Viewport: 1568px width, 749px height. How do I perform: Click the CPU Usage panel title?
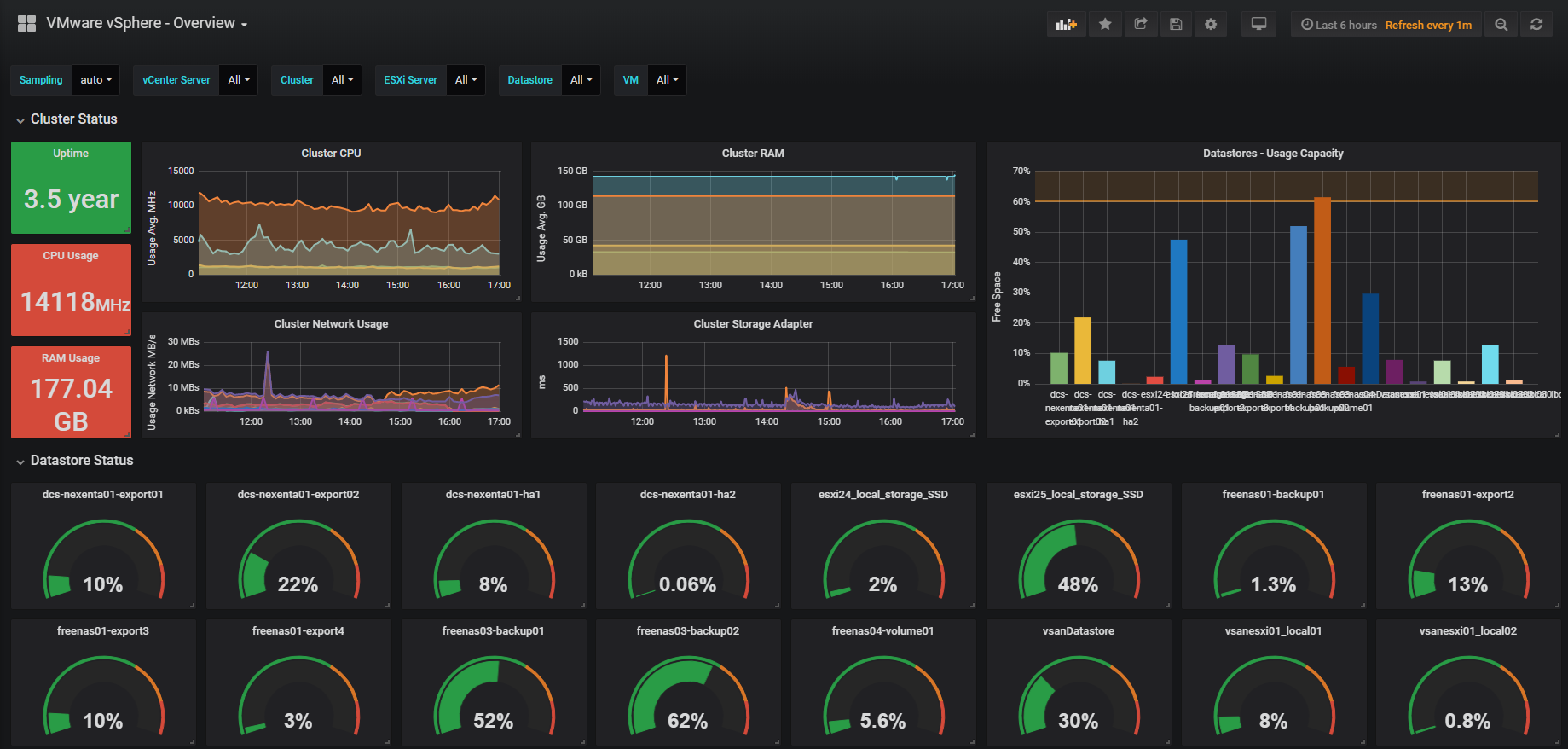pyautogui.click(x=71, y=256)
